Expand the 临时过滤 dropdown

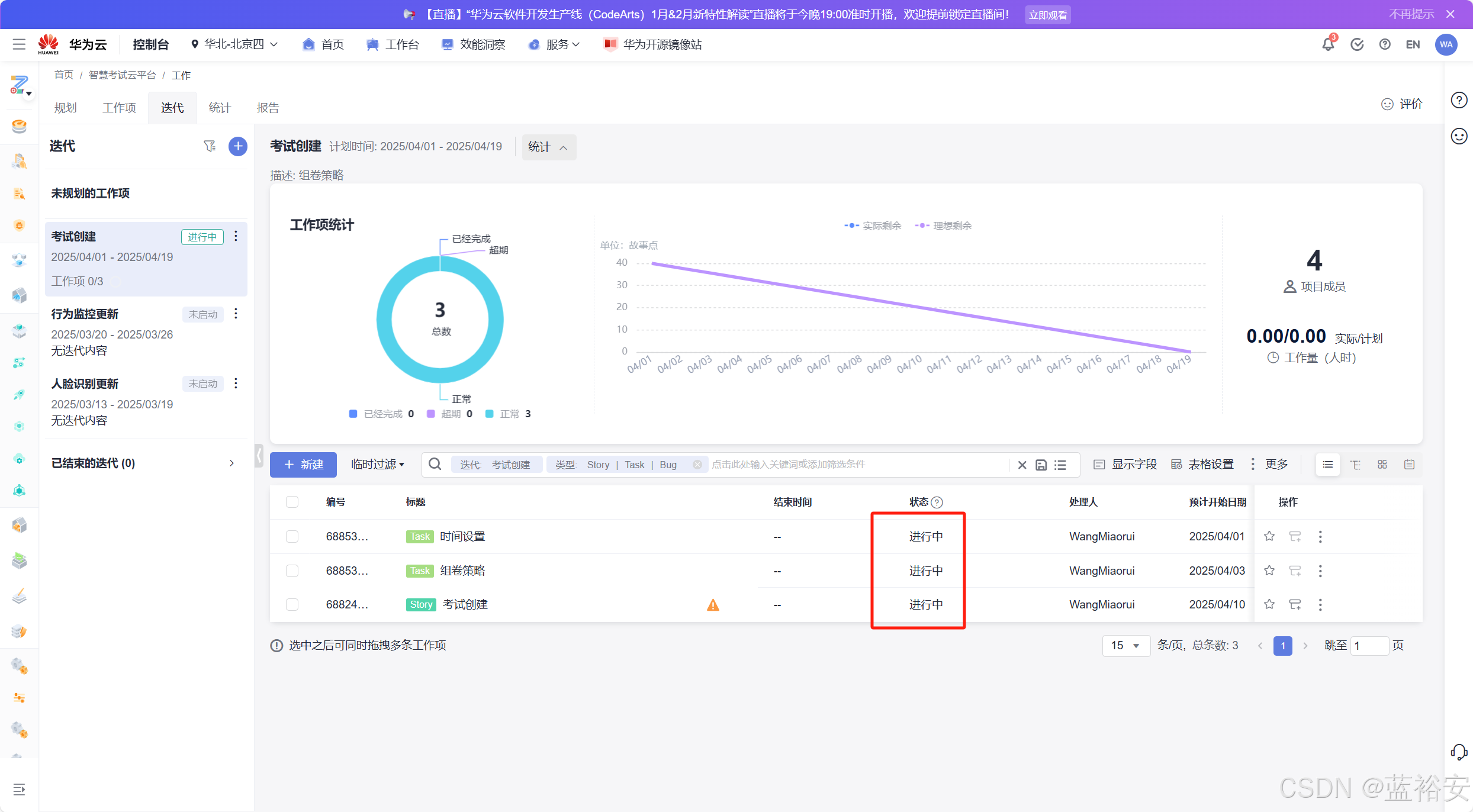click(x=377, y=465)
